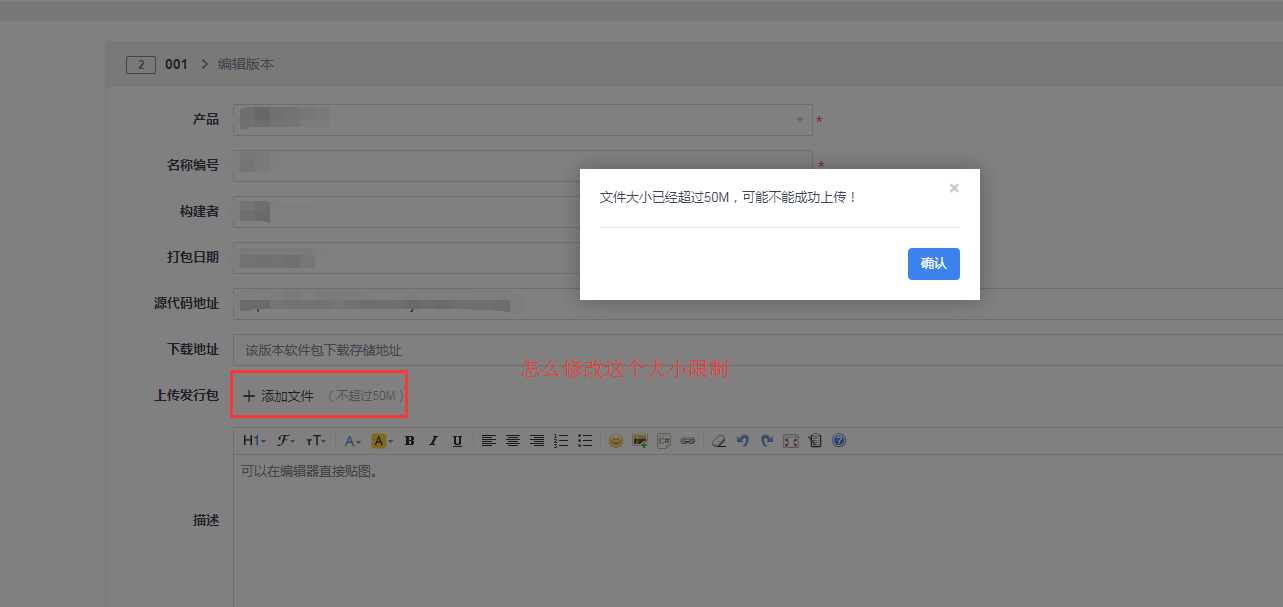Redo the last edit
The width and height of the screenshot is (1283, 607).
pos(766,440)
